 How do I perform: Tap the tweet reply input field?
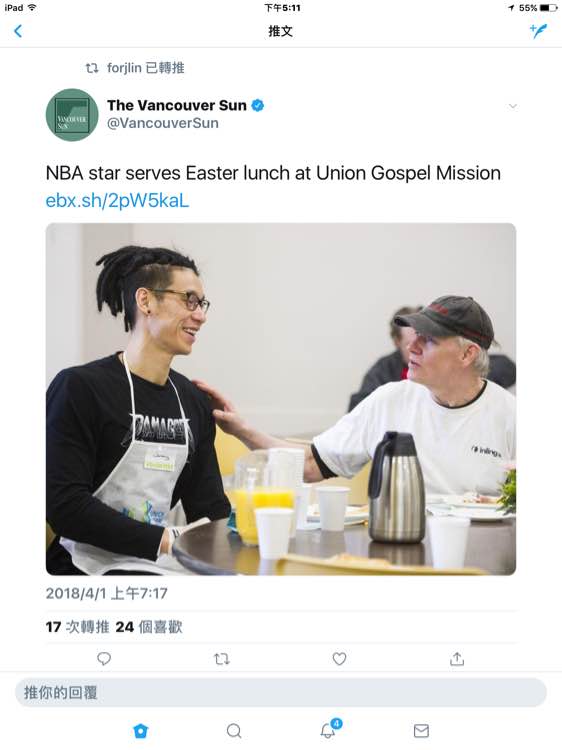281,693
